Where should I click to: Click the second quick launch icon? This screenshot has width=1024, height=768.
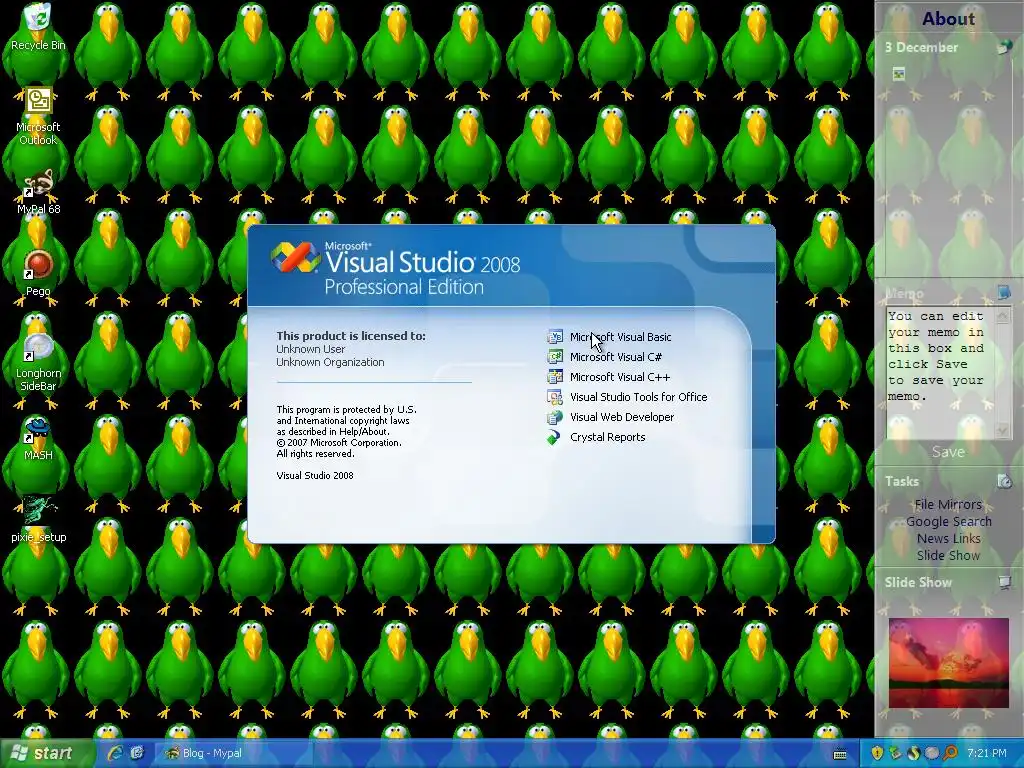136,753
